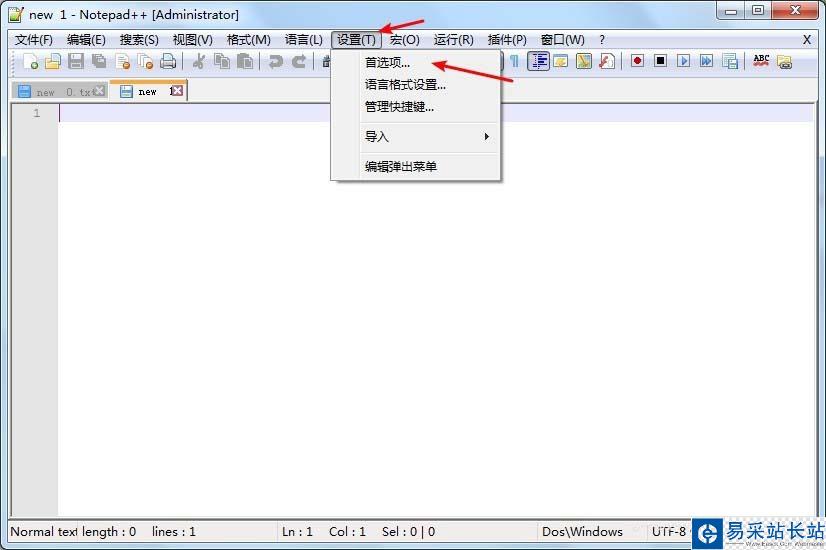Open the Document Map toolbar icon
826x550 pixels.
pos(584,62)
